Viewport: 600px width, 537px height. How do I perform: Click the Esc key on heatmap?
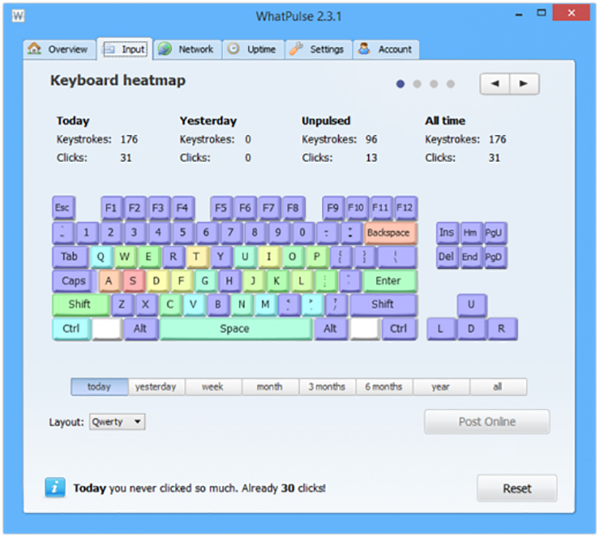click(x=63, y=208)
